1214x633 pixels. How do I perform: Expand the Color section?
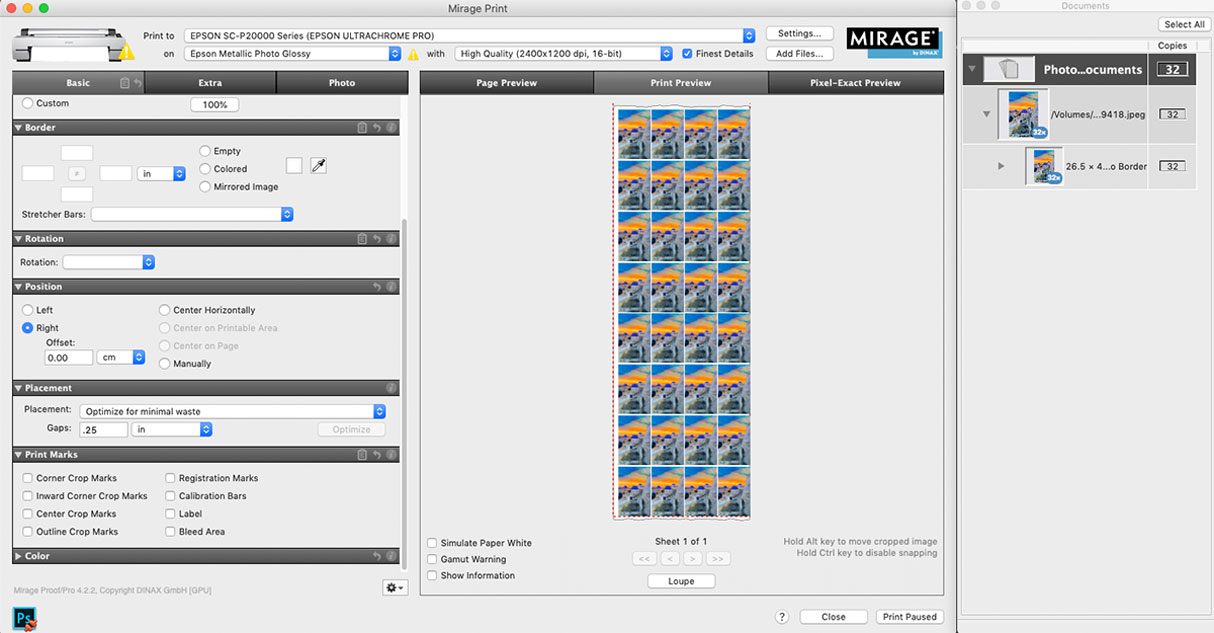coord(18,556)
